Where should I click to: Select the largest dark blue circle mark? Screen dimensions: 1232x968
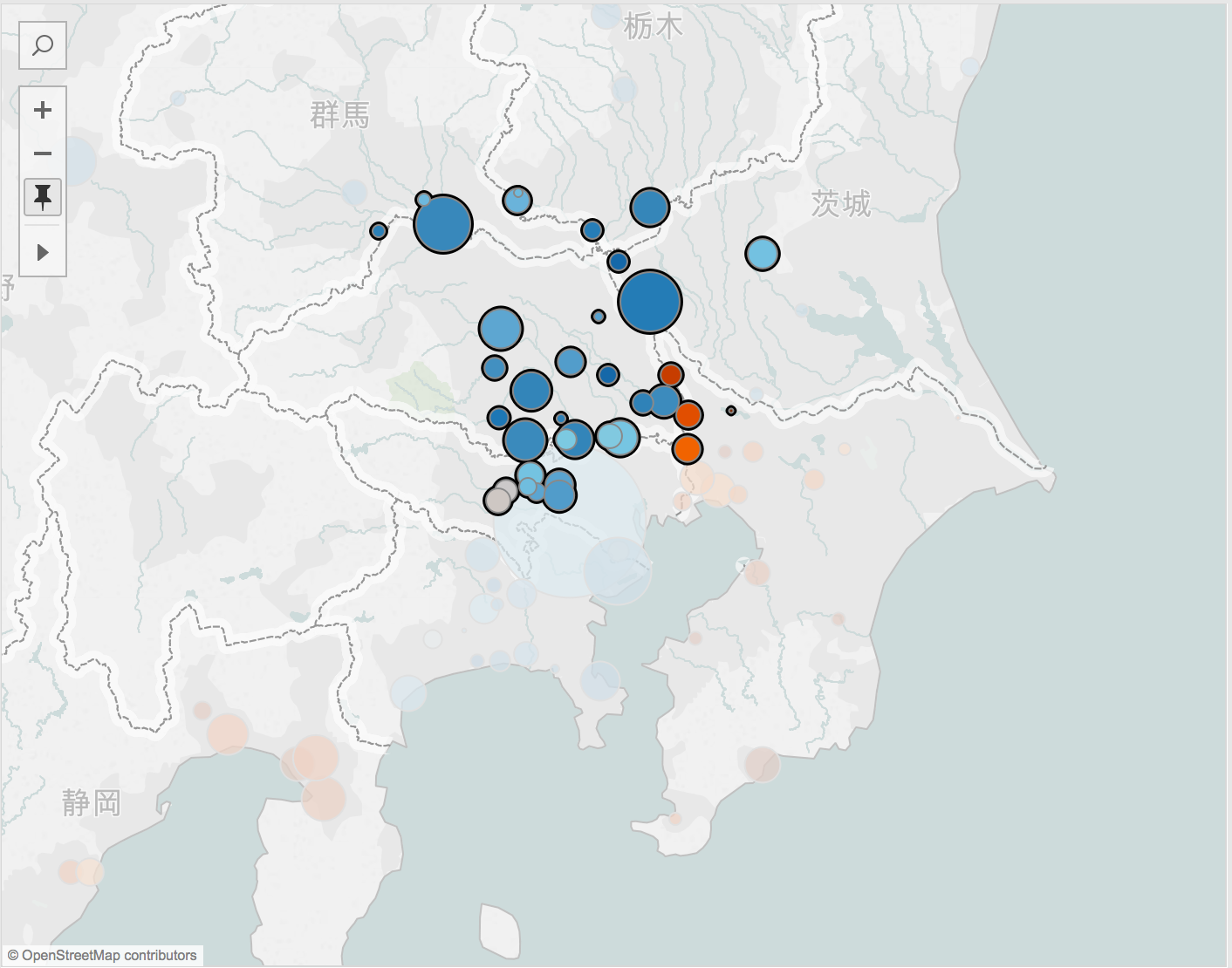pos(650,302)
